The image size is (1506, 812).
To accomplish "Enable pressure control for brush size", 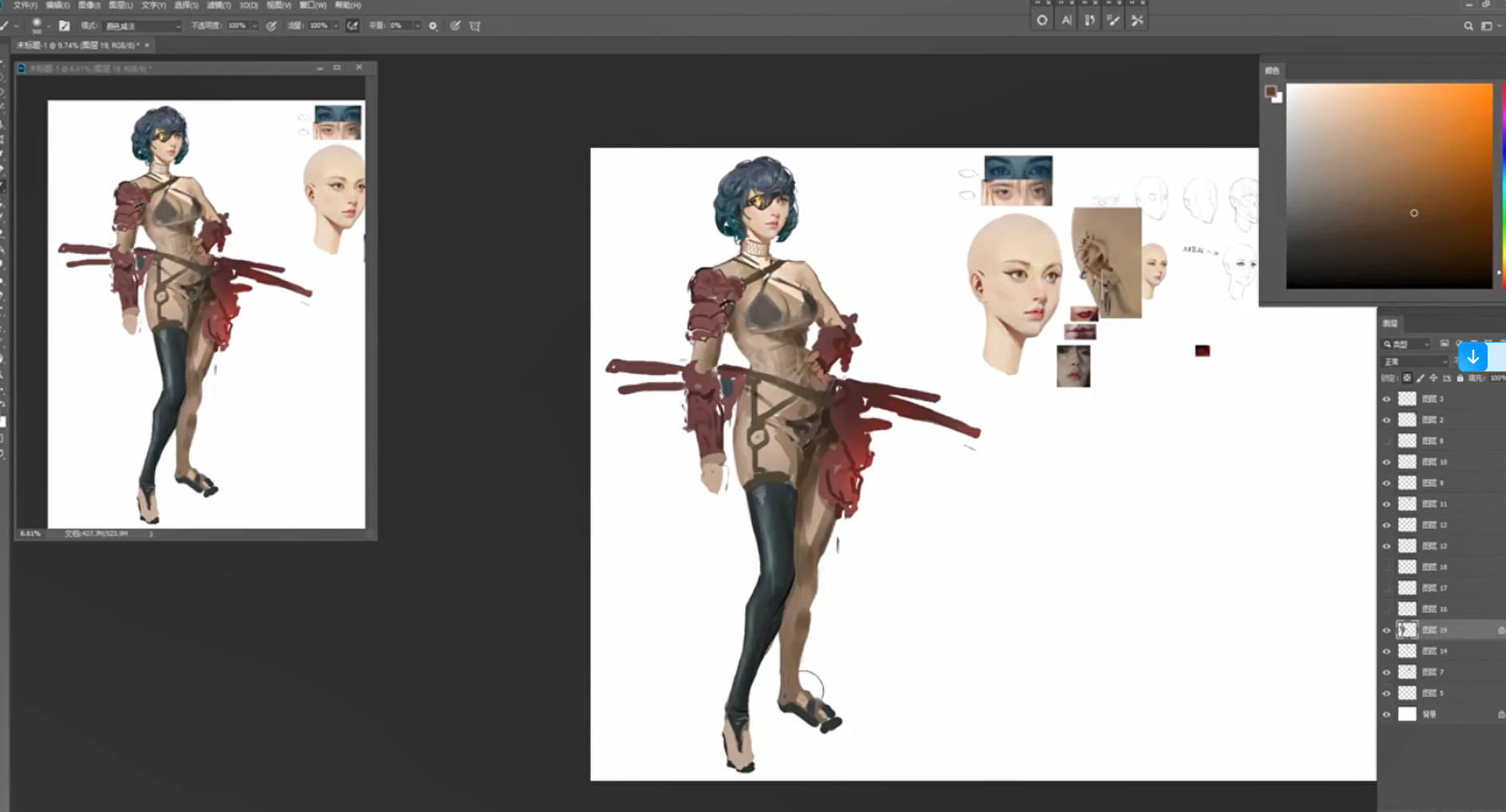I will (455, 26).
